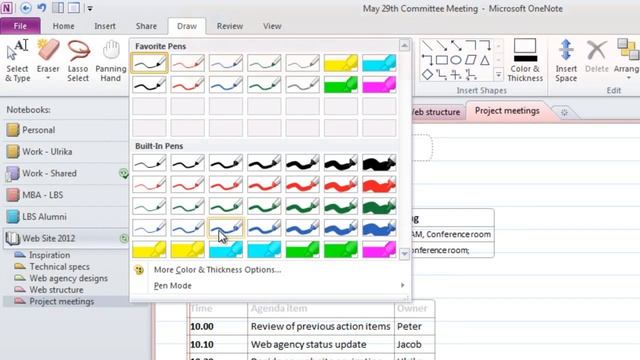Create a new section tab
This screenshot has height=360, width=640.
564,112
